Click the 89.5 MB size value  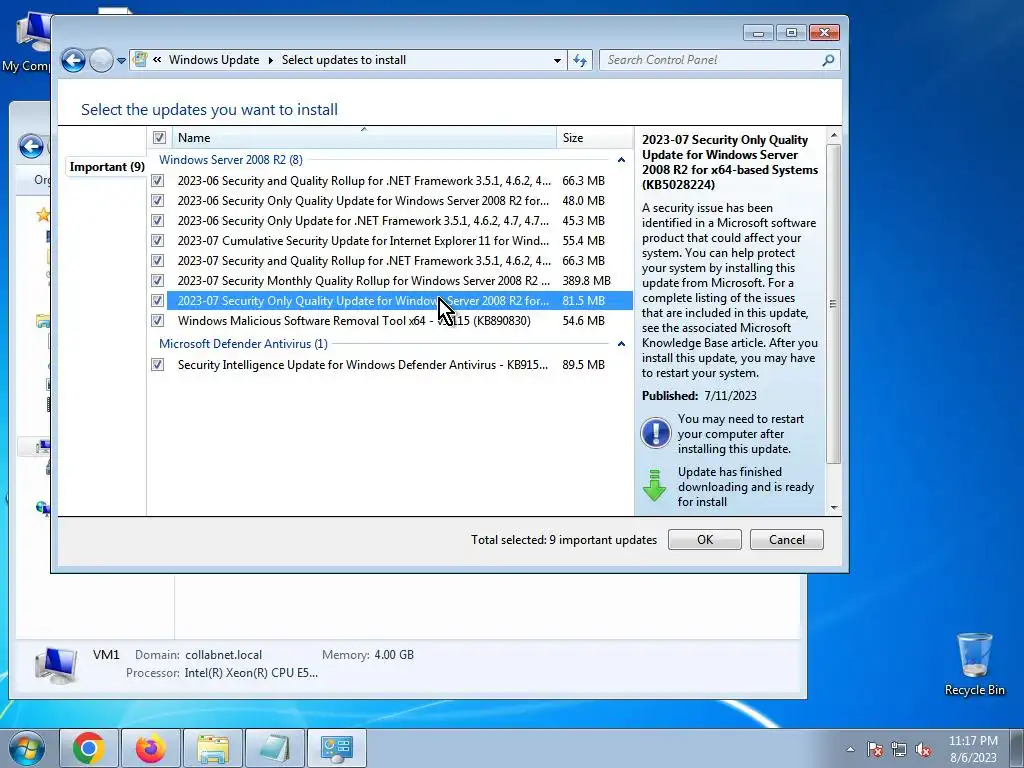coord(583,364)
